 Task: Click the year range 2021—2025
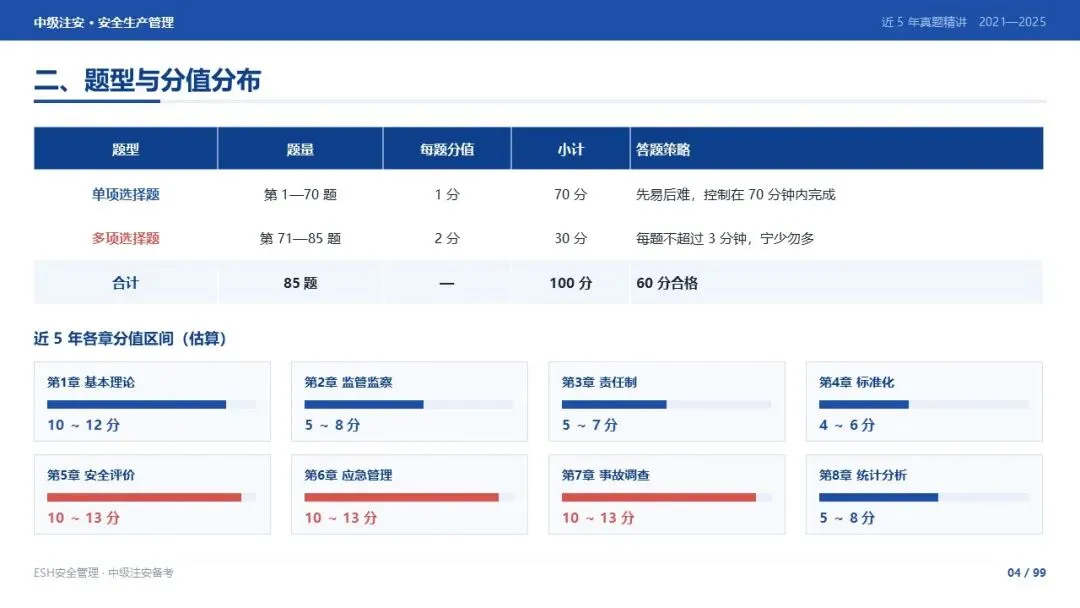(1012, 22)
